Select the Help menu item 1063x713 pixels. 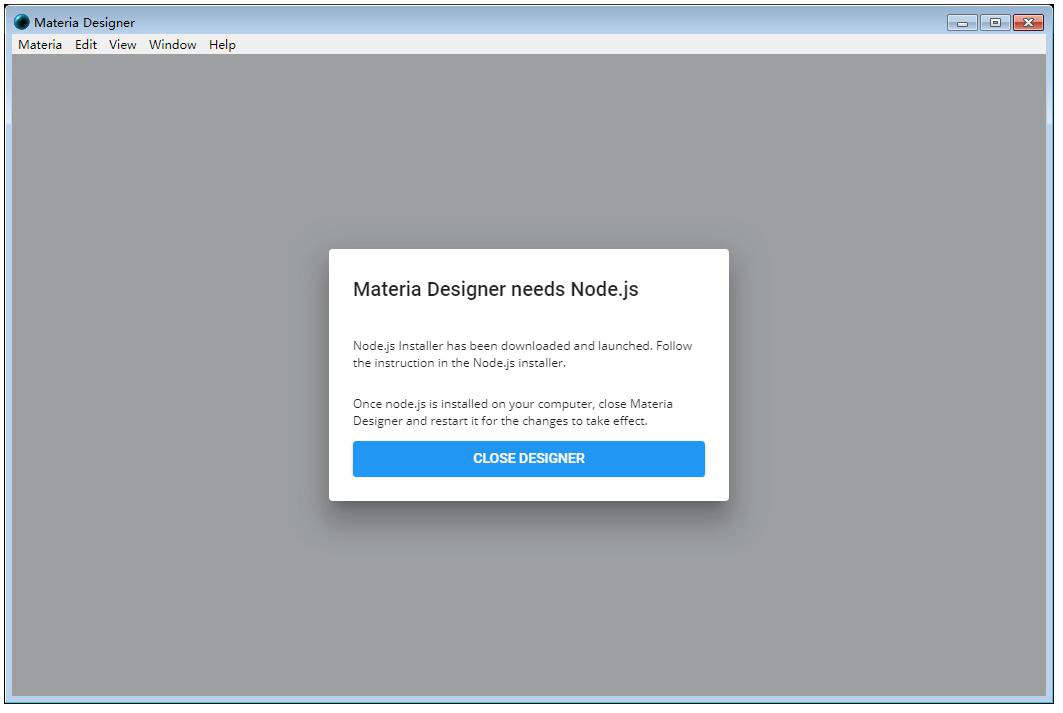click(222, 44)
